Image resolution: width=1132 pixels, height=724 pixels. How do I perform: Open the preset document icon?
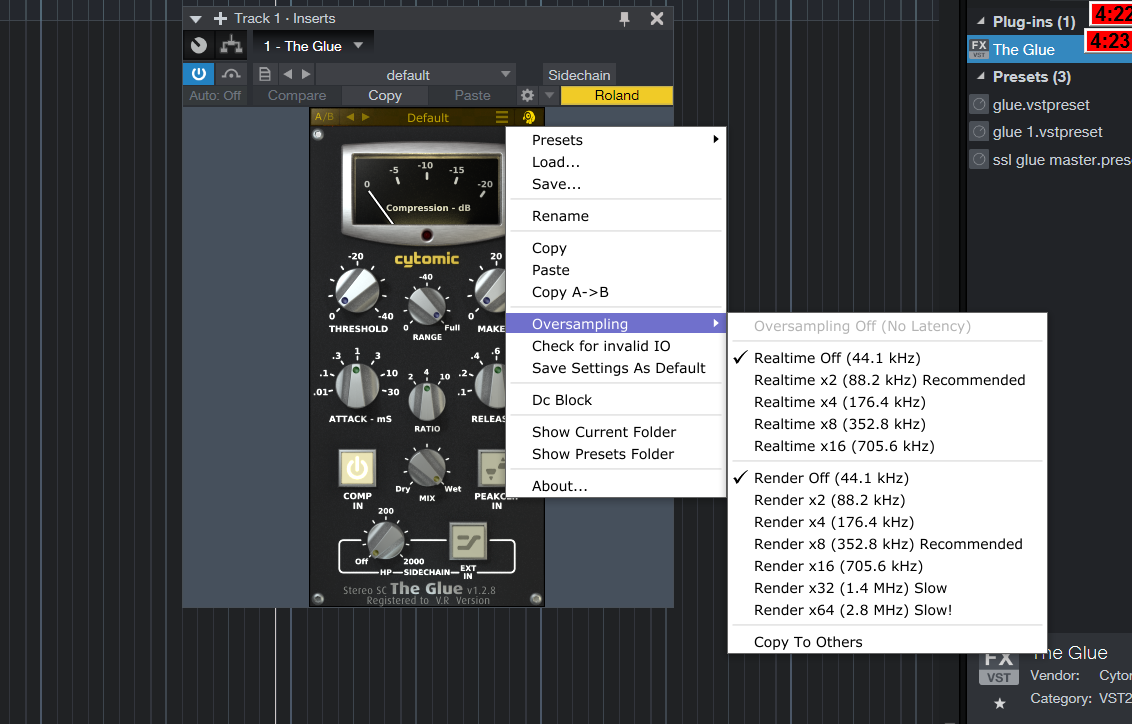[x=265, y=74]
